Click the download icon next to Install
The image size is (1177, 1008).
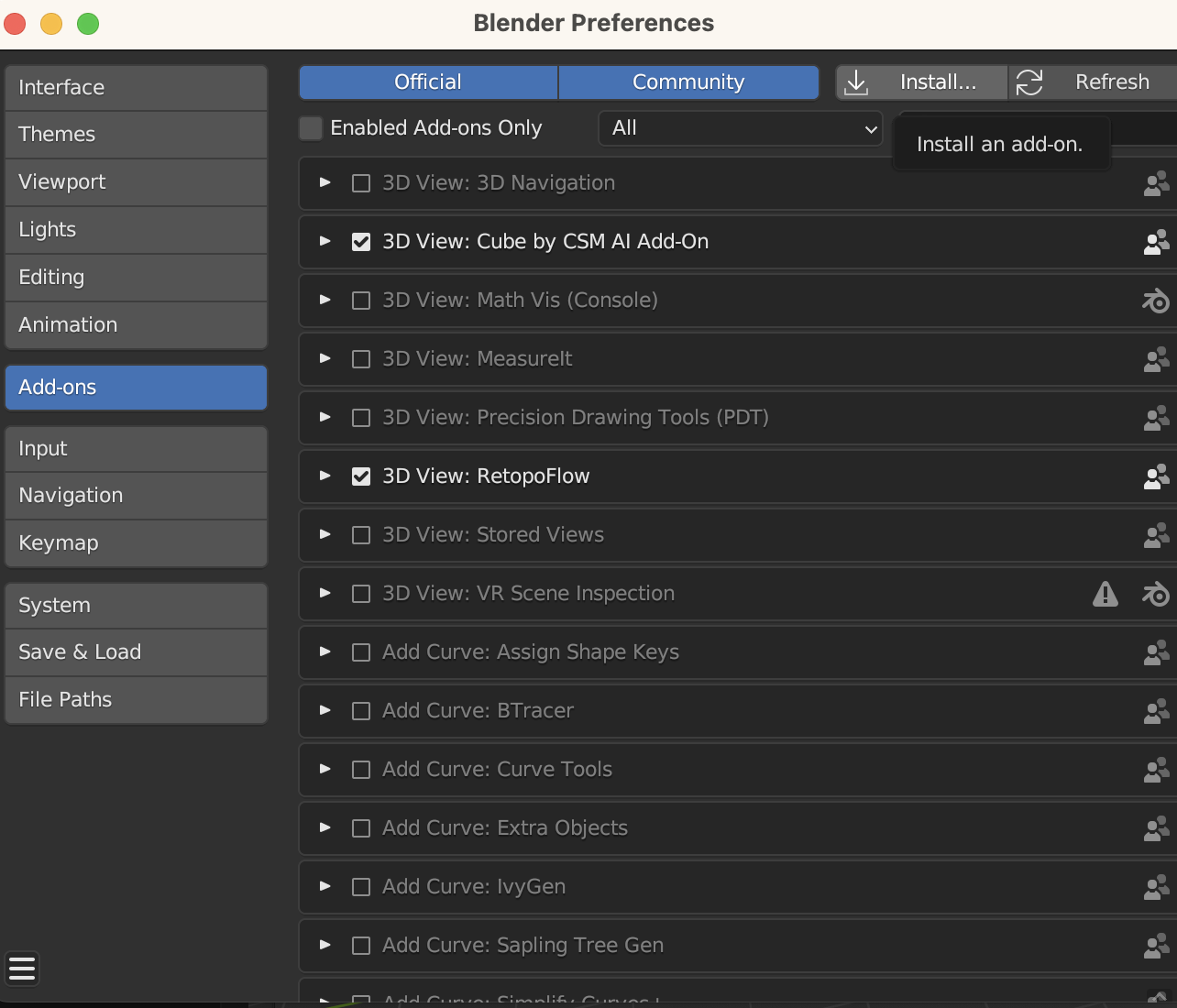856,82
